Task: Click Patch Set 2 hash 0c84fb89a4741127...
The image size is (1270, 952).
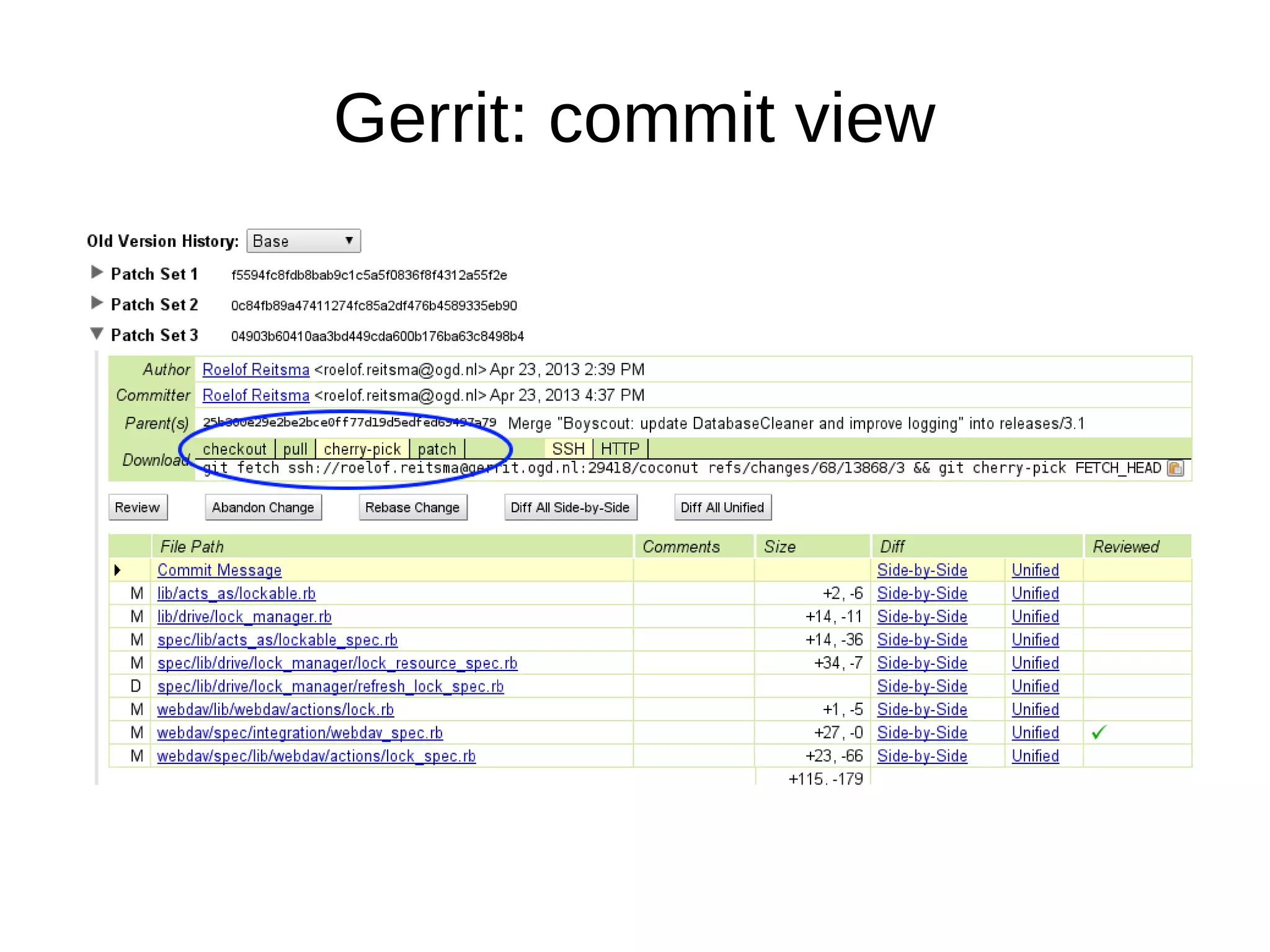Action: tap(374, 306)
